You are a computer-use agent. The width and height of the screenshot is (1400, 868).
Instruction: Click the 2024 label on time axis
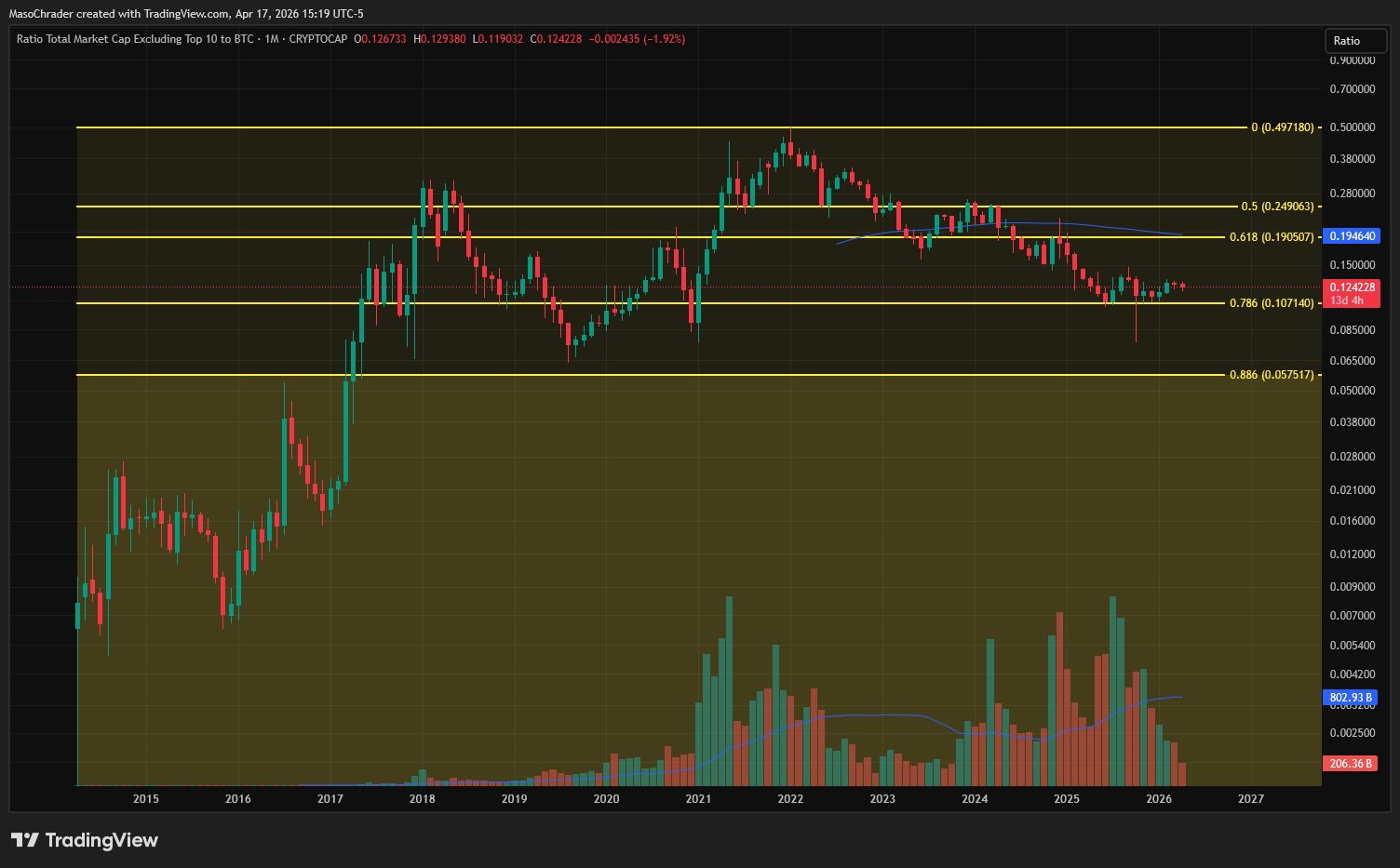pos(975,799)
